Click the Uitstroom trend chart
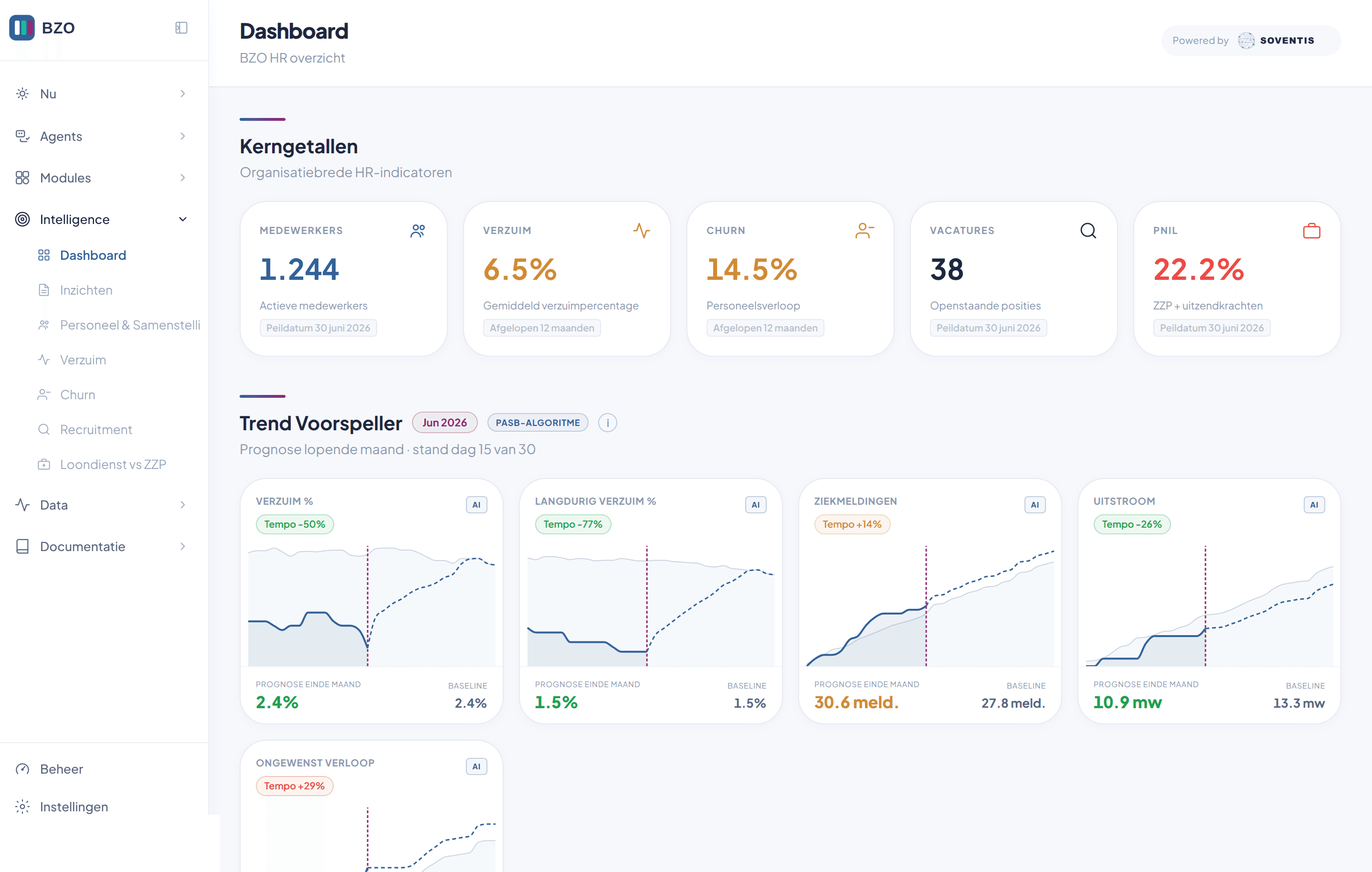Viewport: 1372px width, 872px height. pos(1209,606)
